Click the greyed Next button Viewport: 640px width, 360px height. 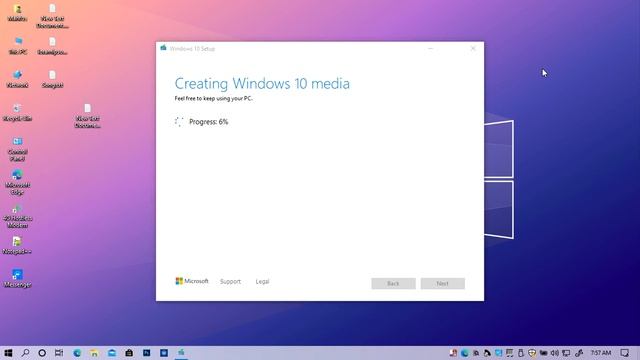click(x=442, y=283)
